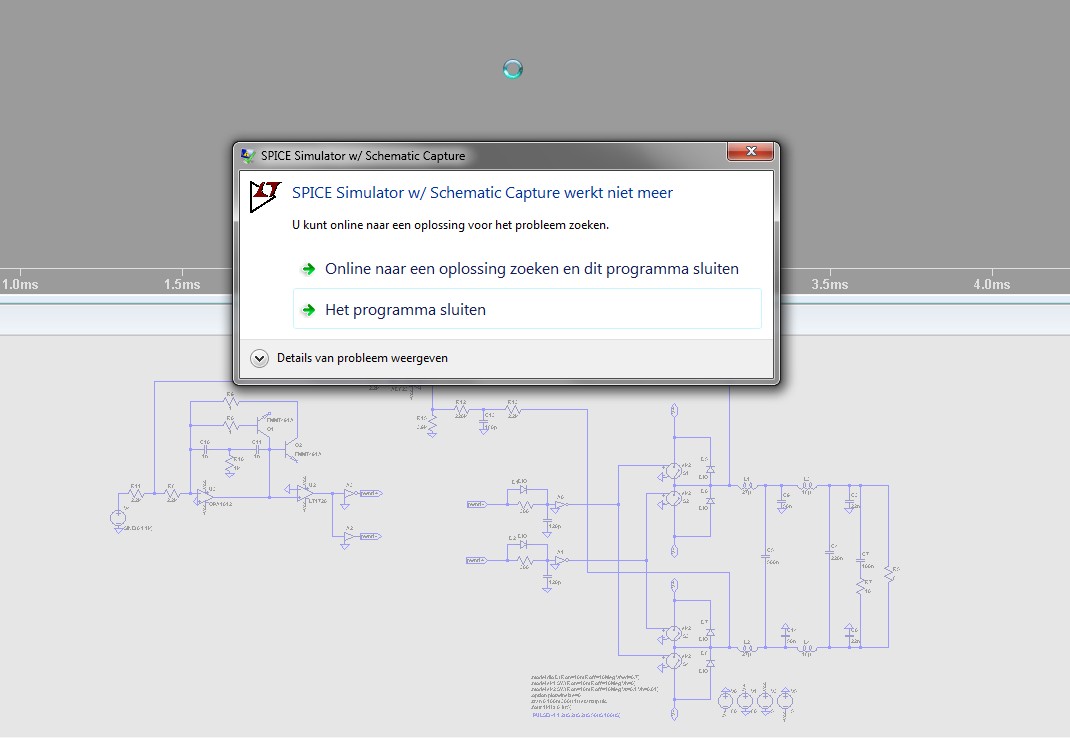Select the input voltage source at far left
Screen dimensions: 1070x739
pyautogui.click(x=118, y=518)
